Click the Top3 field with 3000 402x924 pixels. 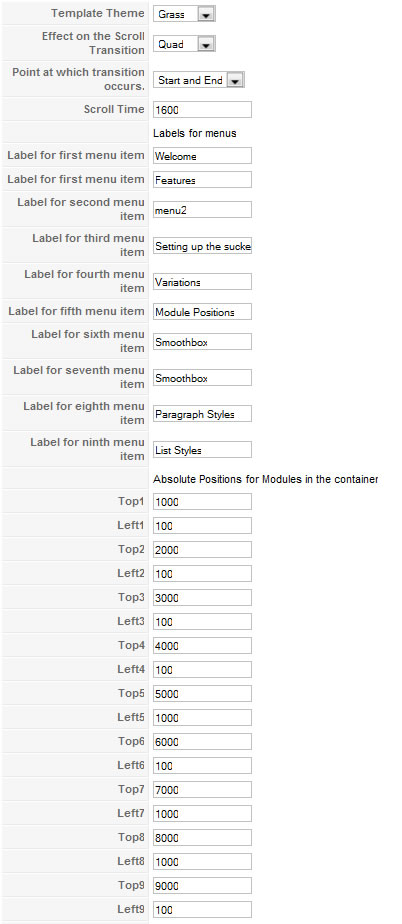coord(202,598)
